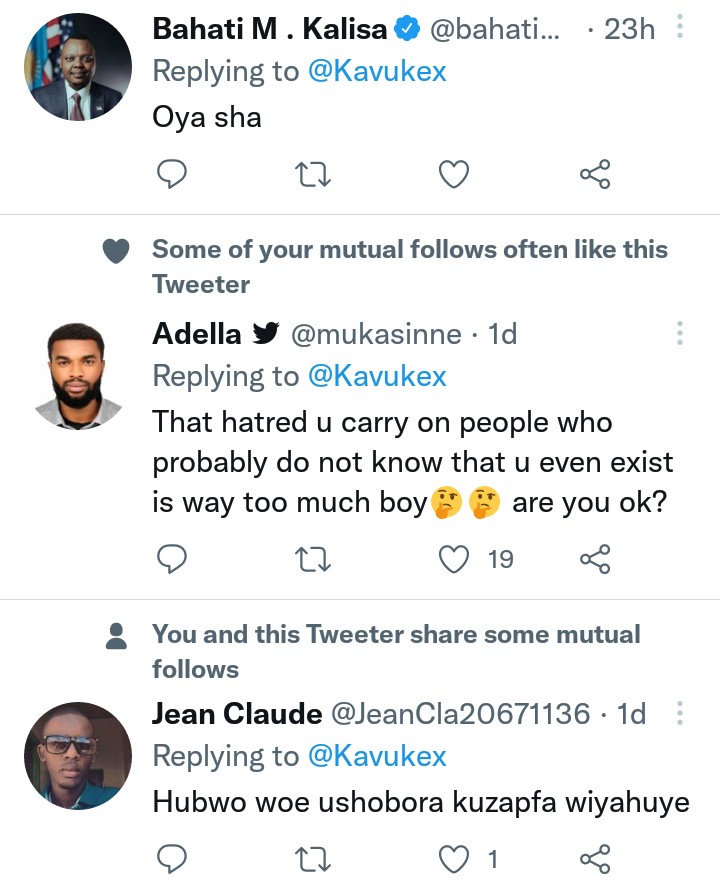The height and width of the screenshot is (893, 720).
Task: Open more options for Jean Claude's tweet
Action: tap(680, 714)
